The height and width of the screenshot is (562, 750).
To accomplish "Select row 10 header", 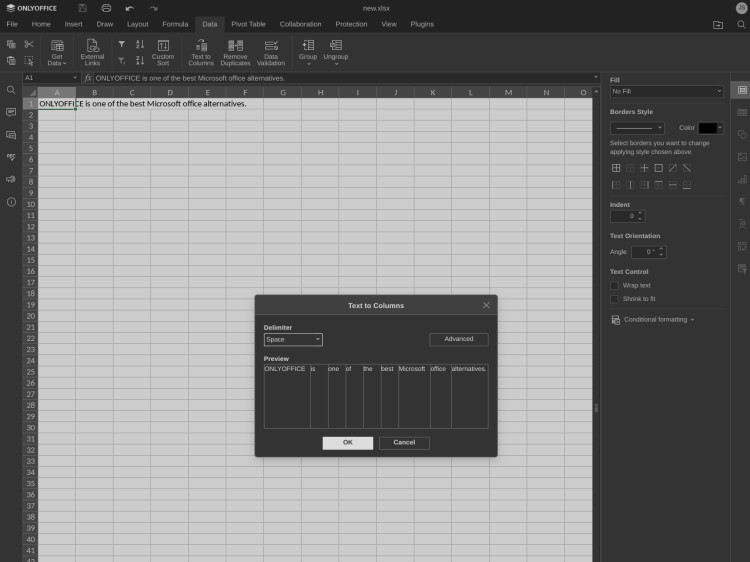I will (31, 204).
